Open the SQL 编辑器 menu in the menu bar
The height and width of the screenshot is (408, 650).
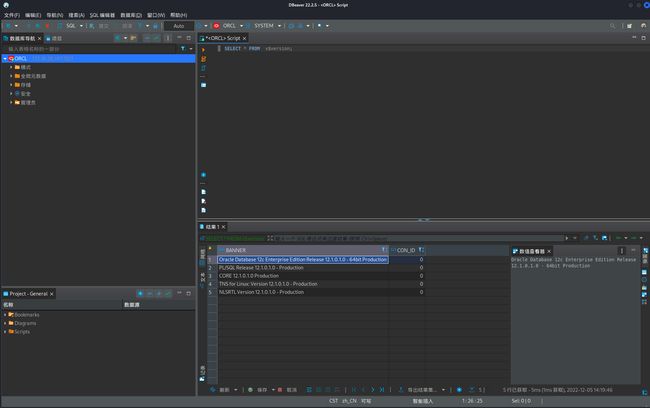(102, 15)
